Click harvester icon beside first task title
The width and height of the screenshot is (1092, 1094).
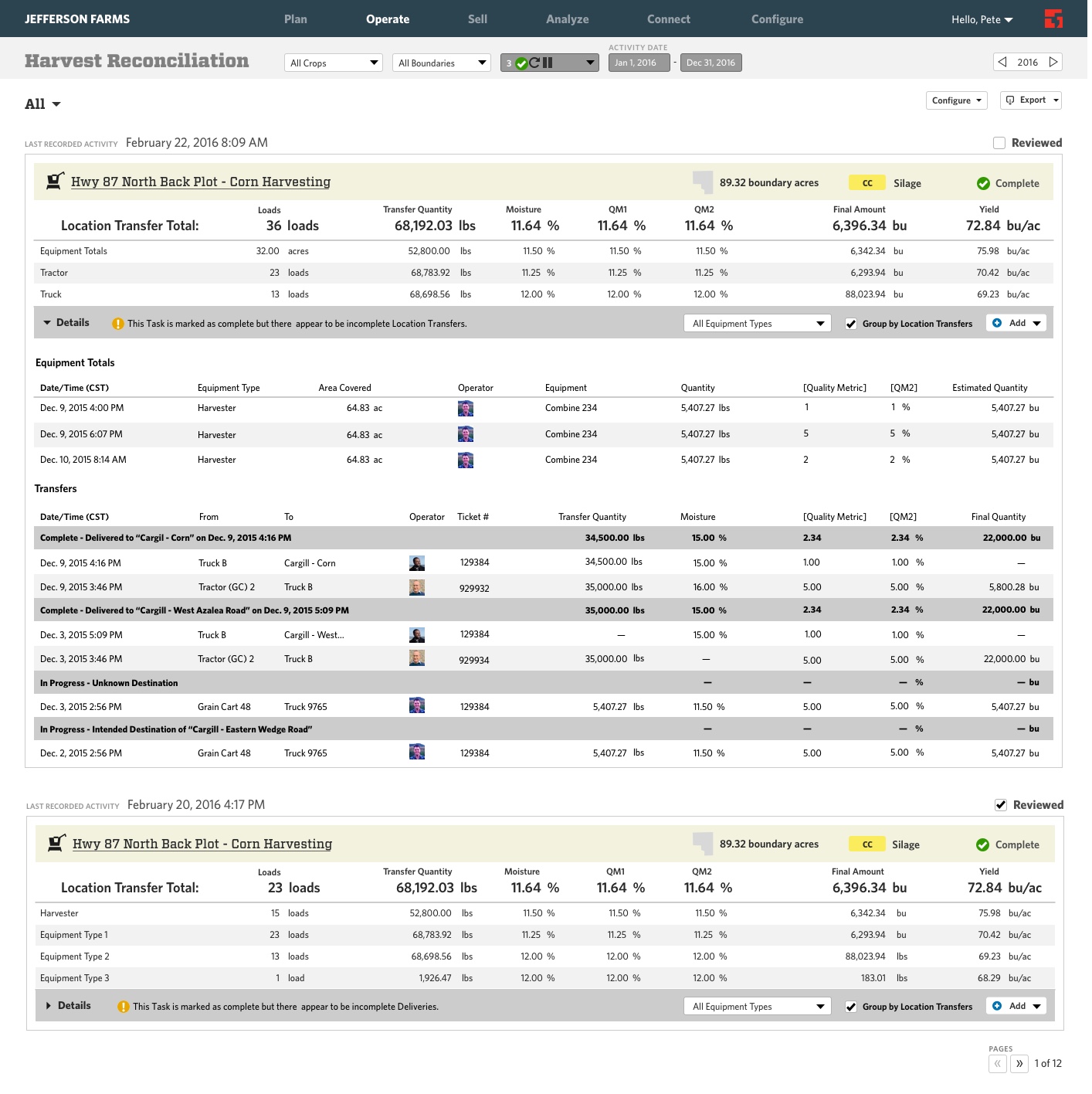click(55, 181)
